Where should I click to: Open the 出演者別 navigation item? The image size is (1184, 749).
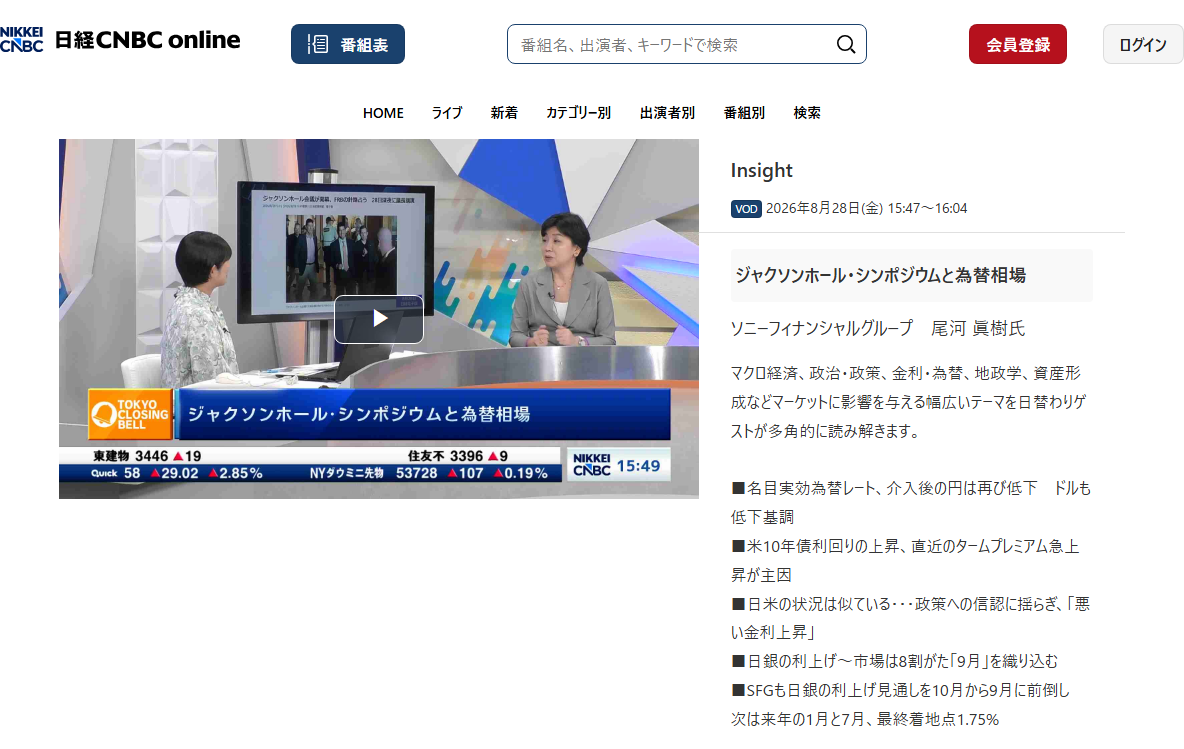click(x=667, y=113)
